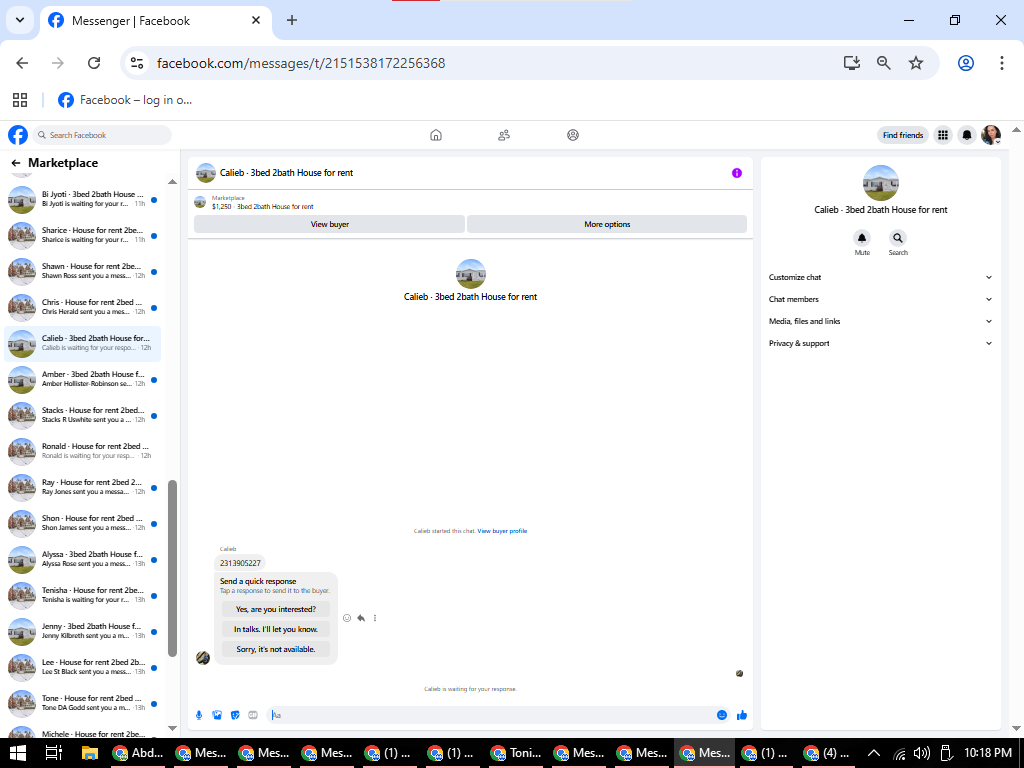Open Amber Hollister-Robinson conversation
Image resolution: width=1024 pixels, height=768 pixels.
pyautogui.click(x=83, y=379)
